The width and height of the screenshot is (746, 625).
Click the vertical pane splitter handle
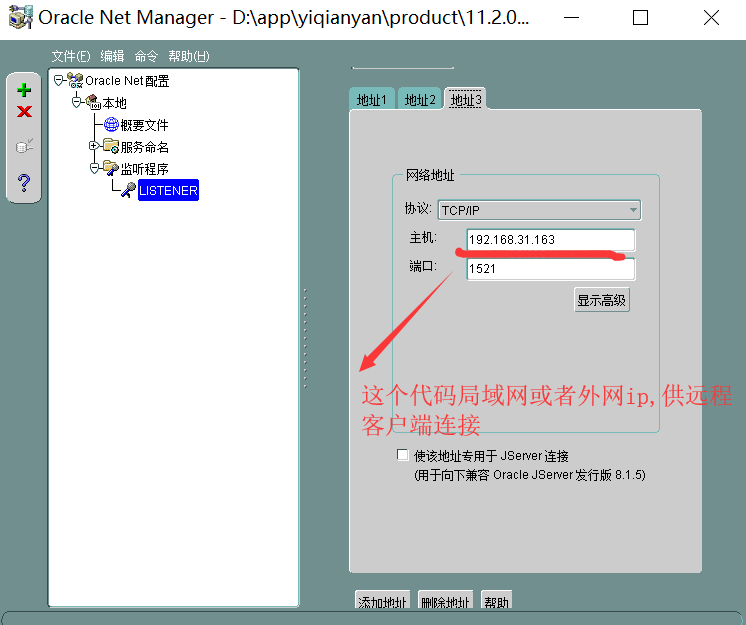coord(305,338)
